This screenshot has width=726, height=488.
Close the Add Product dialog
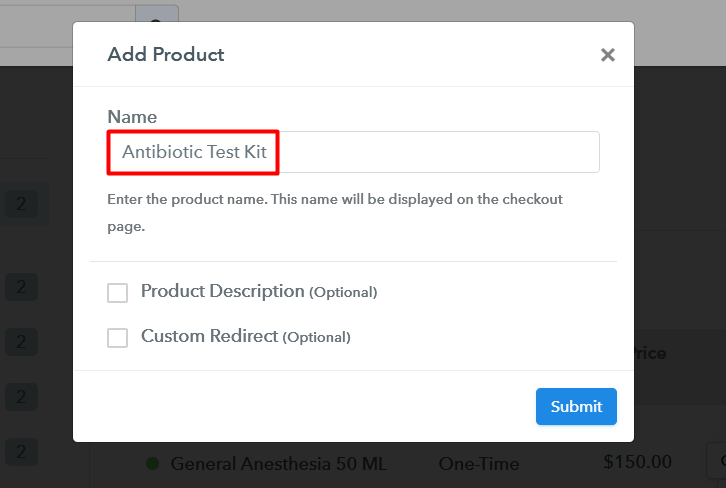[607, 55]
